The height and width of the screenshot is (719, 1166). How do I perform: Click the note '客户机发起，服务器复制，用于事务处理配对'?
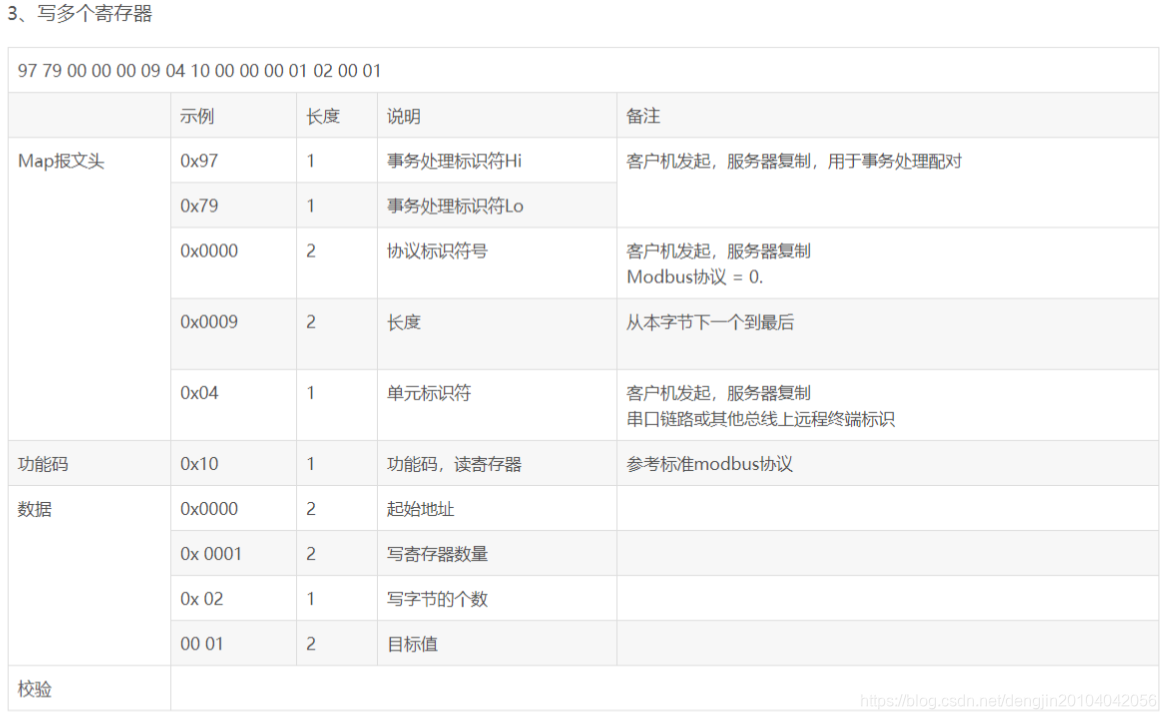794,161
